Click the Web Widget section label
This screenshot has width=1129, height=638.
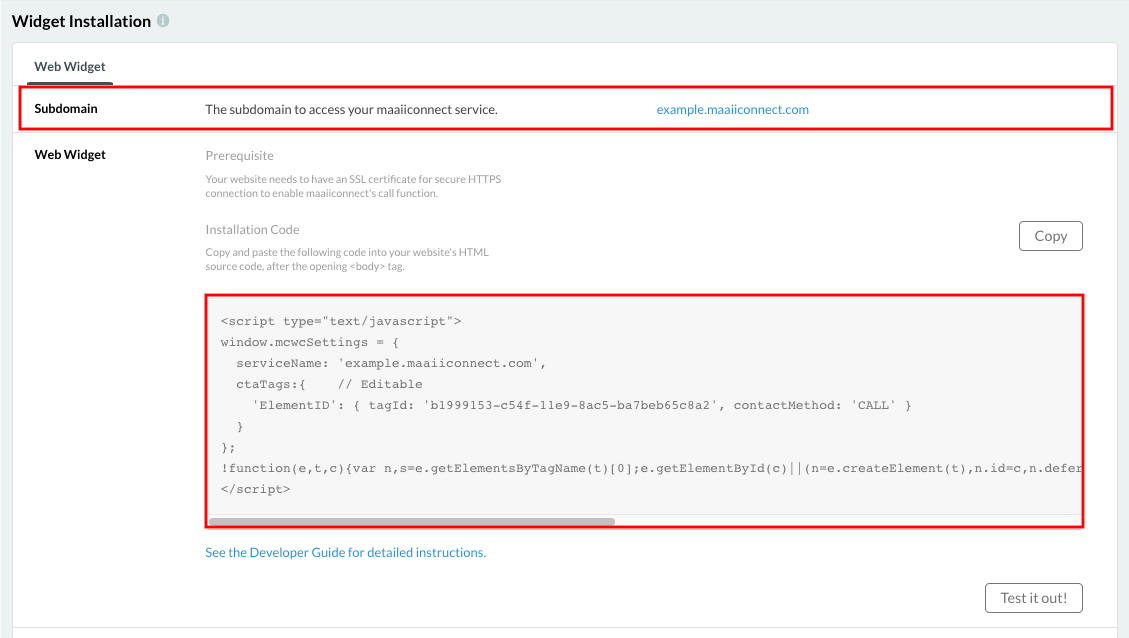tap(70, 155)
